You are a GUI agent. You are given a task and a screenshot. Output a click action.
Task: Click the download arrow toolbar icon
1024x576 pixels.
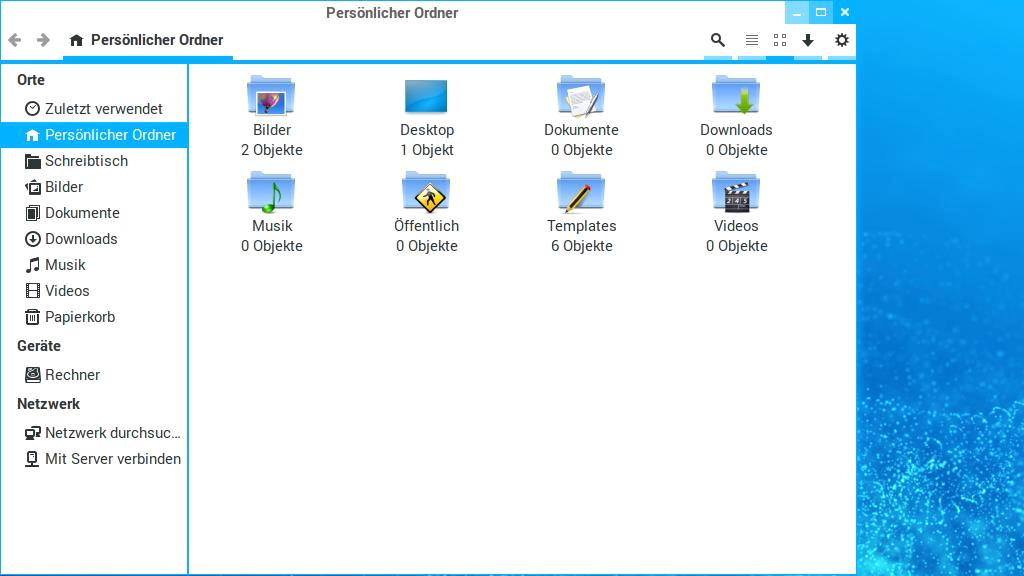point(808,40)
